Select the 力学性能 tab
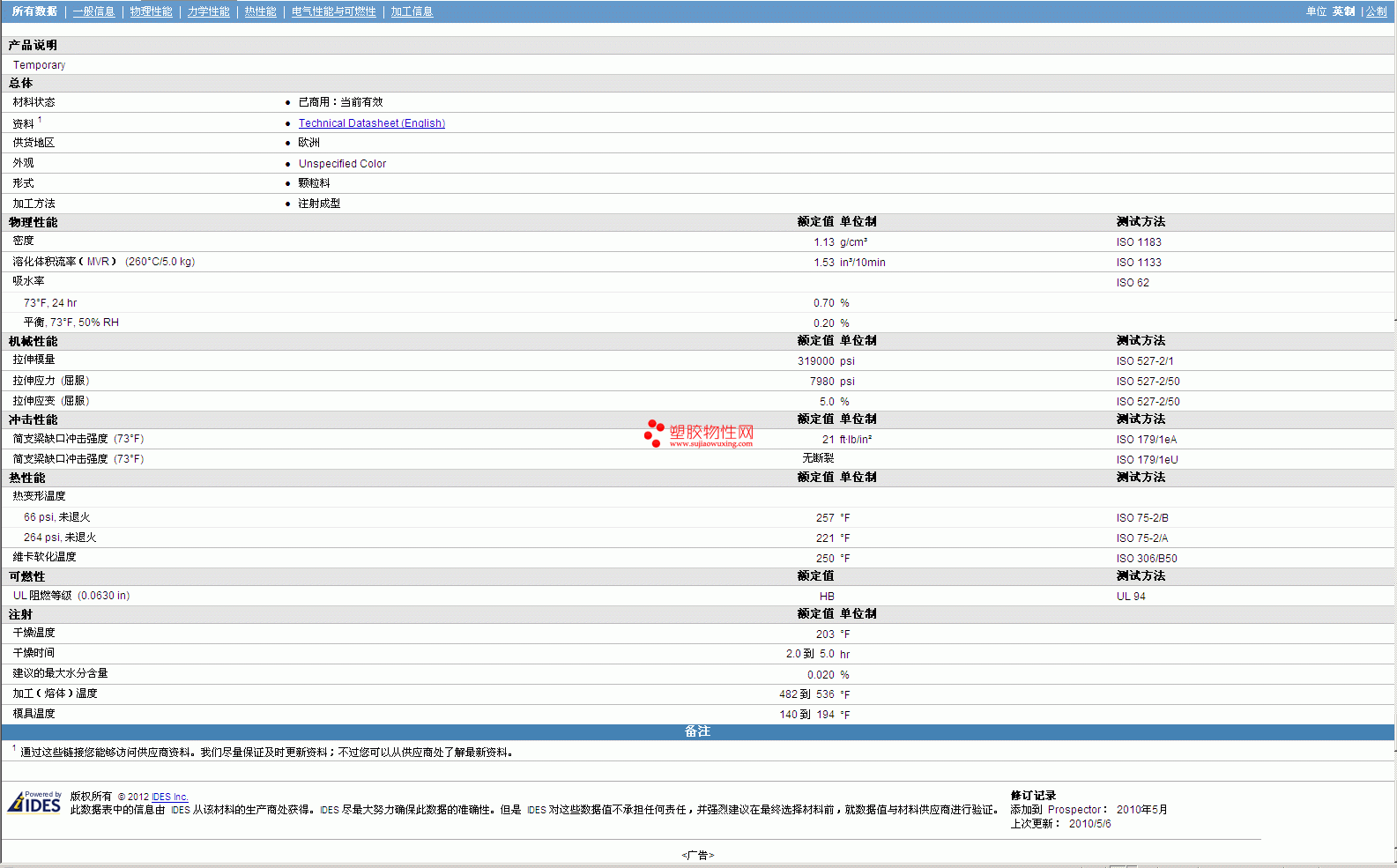The image size is (1397, 868). click(208, 11)
